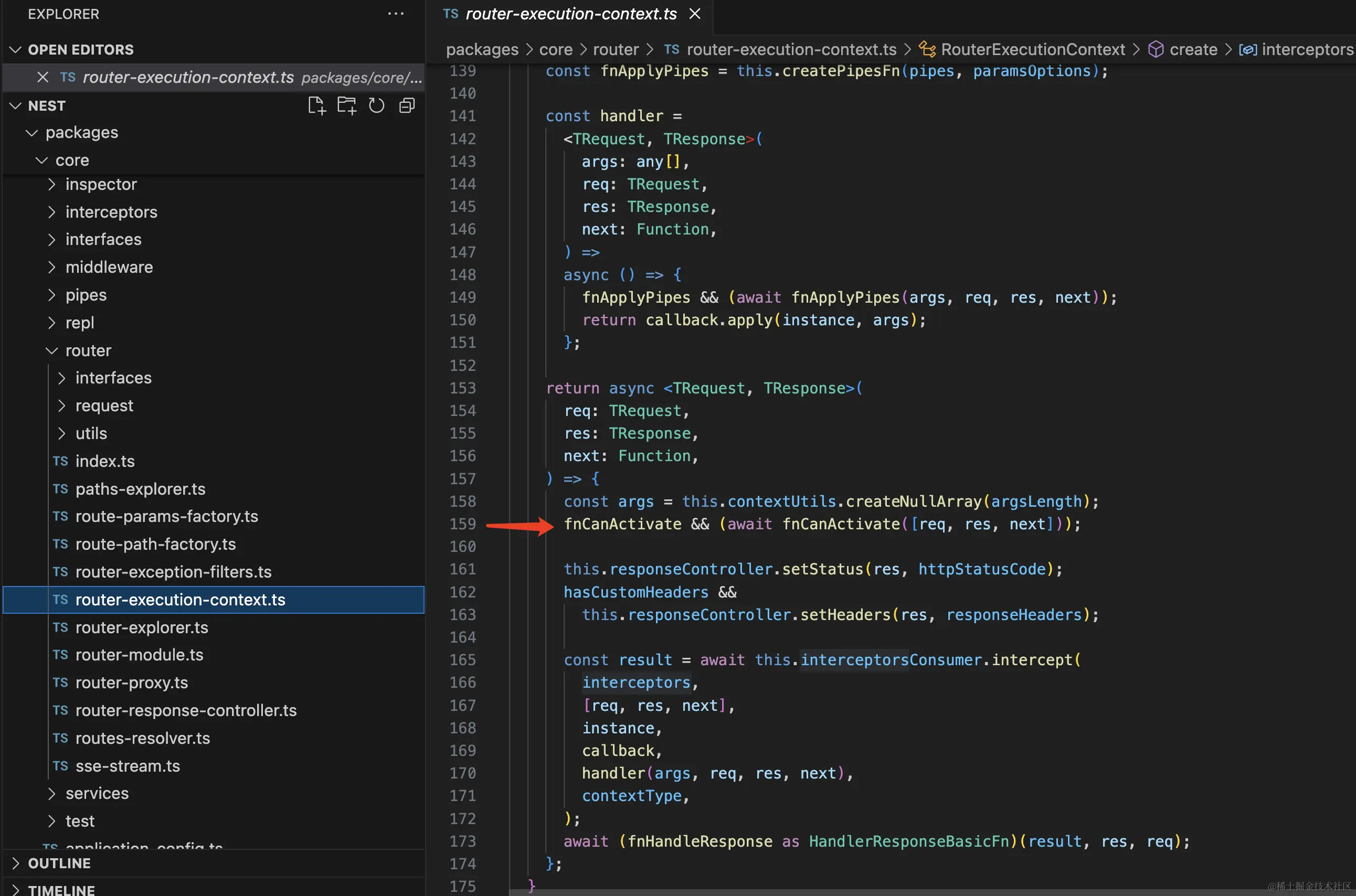Collapse the router folder
The width and height of the screenshot is (1356, 896).
52,350
